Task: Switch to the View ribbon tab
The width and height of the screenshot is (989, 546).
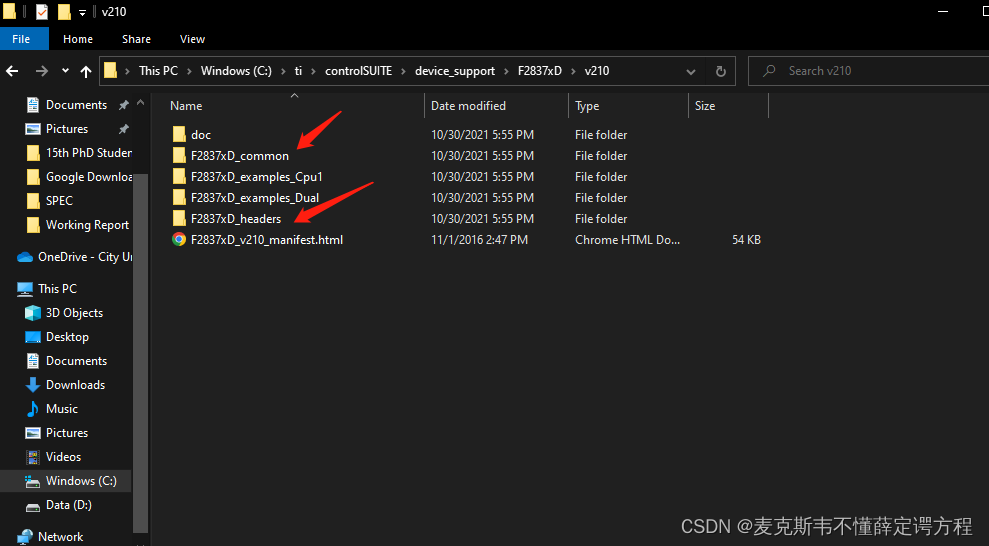Action: (x=192, y=39)
